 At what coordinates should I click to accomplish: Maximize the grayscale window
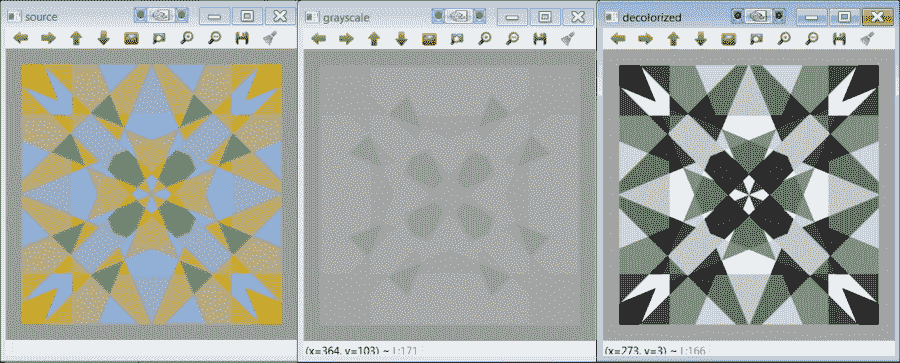546,16
